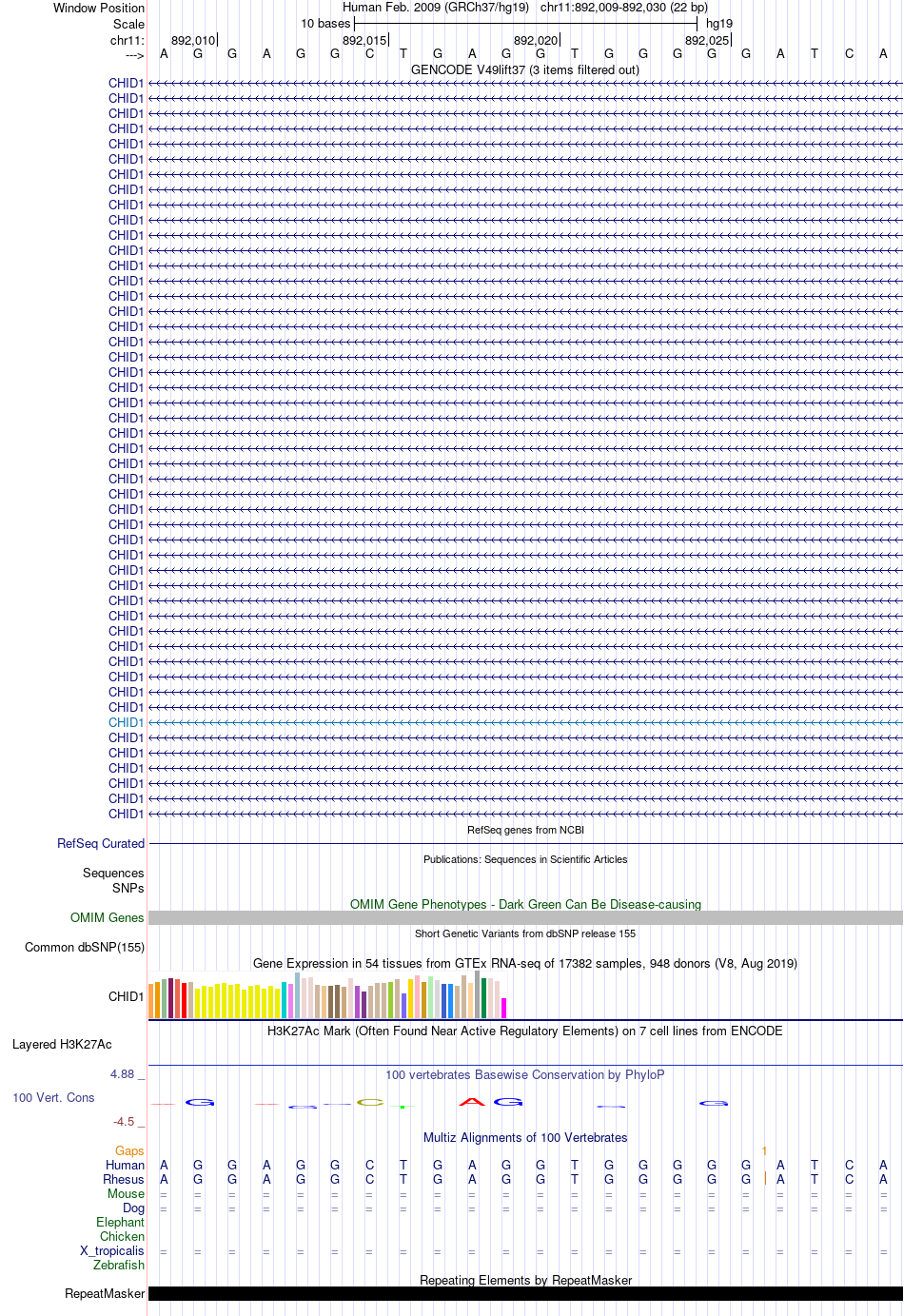Select the Rhesus alignment row label
This screenshot has height=1316, width=904.
(x=124, y=1179)
